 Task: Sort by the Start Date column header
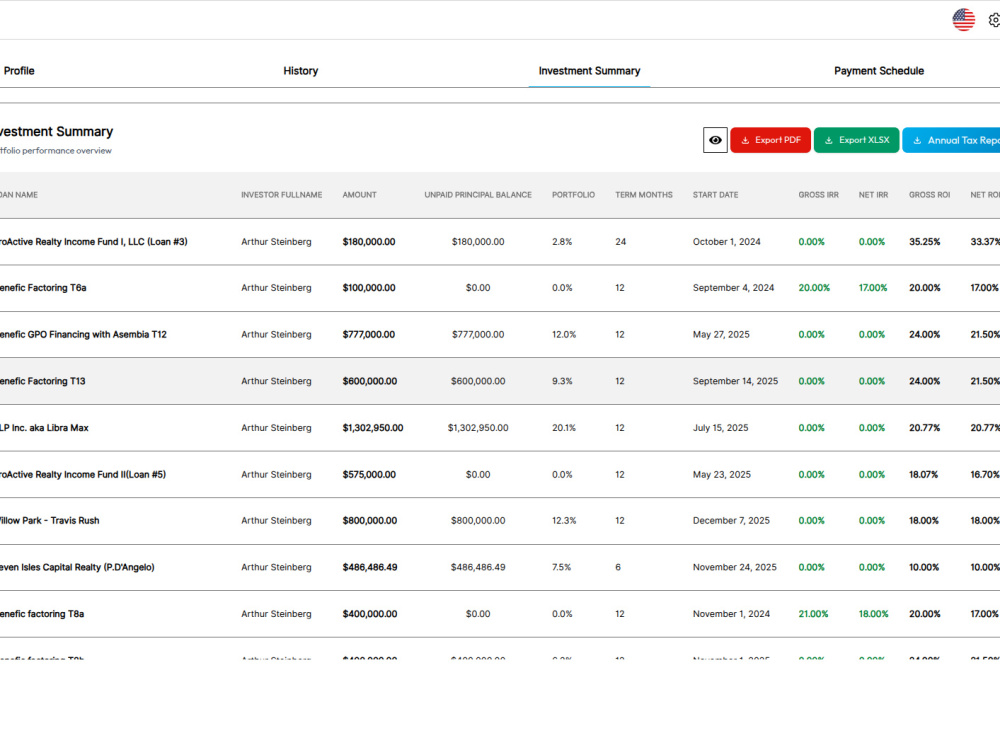click(x=716, y=195)
